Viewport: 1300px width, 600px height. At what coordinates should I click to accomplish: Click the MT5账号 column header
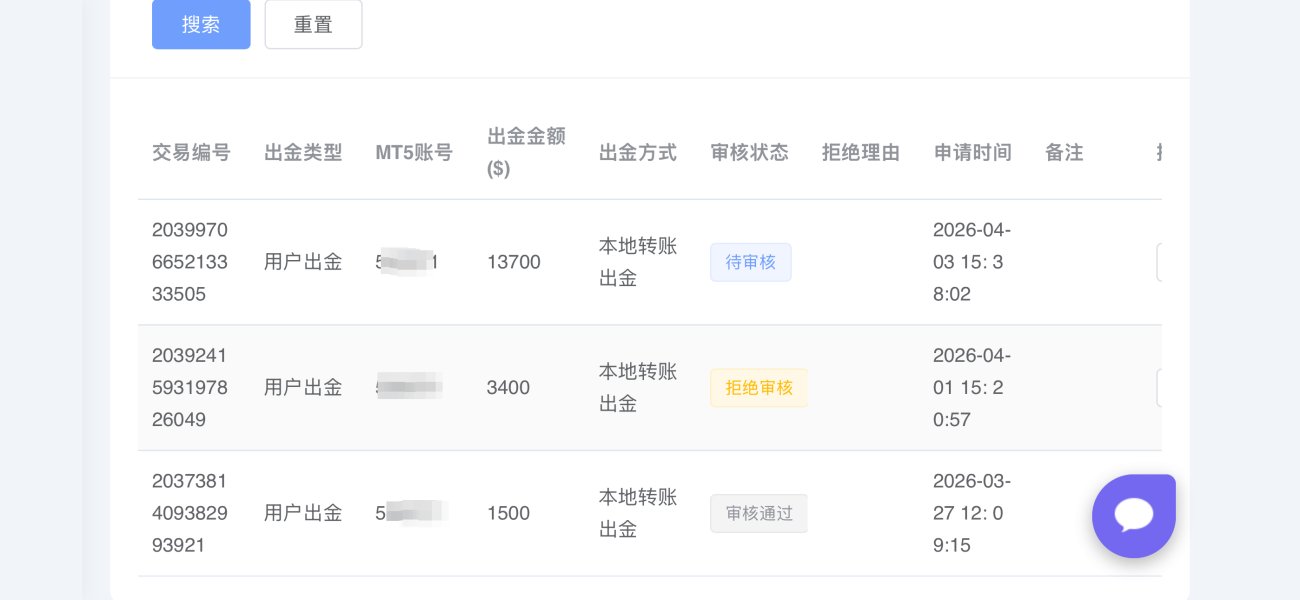[414, 153]
